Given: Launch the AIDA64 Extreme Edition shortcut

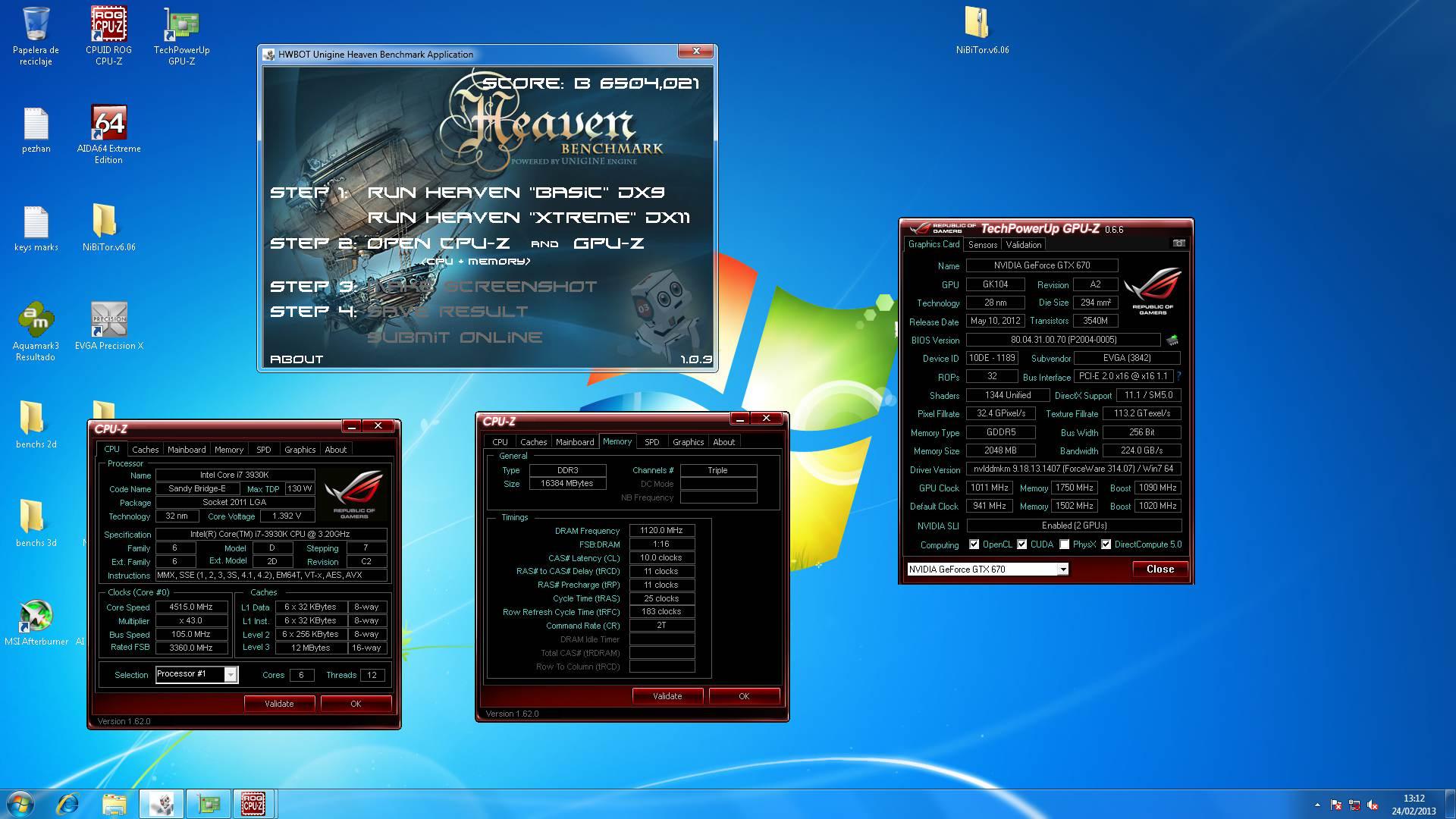Looking at the screenshot, I should point(108,133).
